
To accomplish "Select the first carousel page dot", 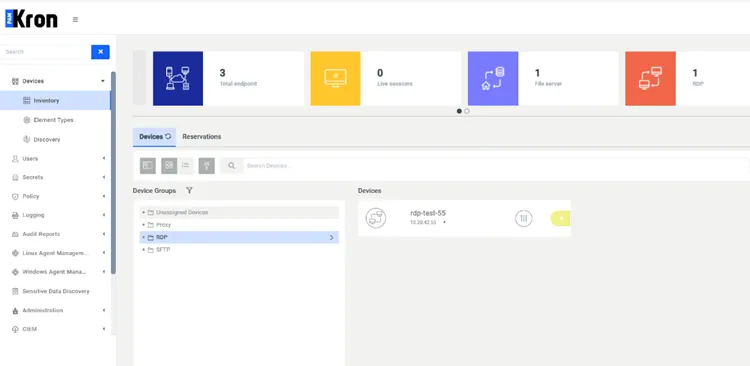I will pos(459,111).
